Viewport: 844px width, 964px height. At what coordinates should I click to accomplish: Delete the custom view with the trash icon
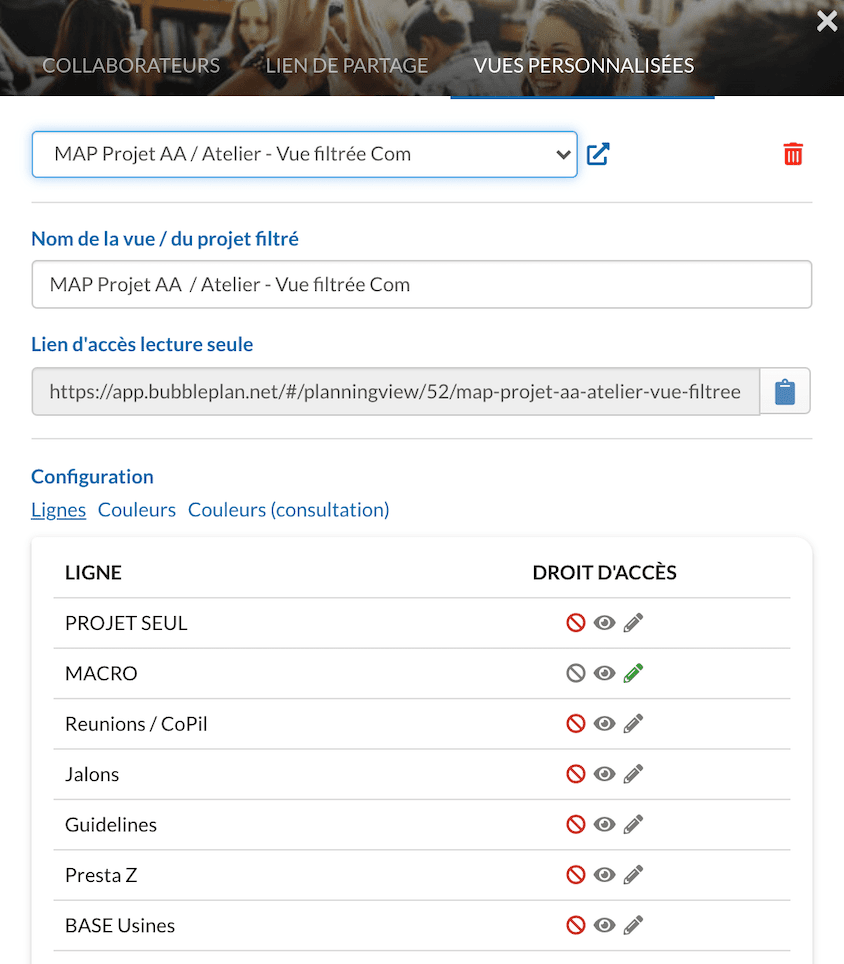(x=793, y=154)
